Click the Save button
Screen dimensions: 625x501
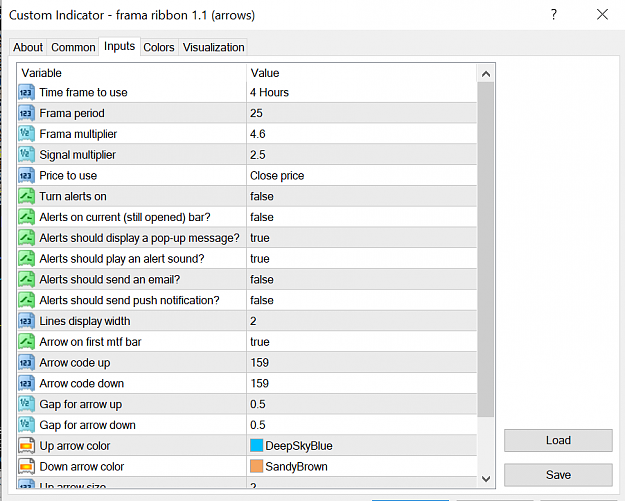pyautogui.click(x=558, y=475)
